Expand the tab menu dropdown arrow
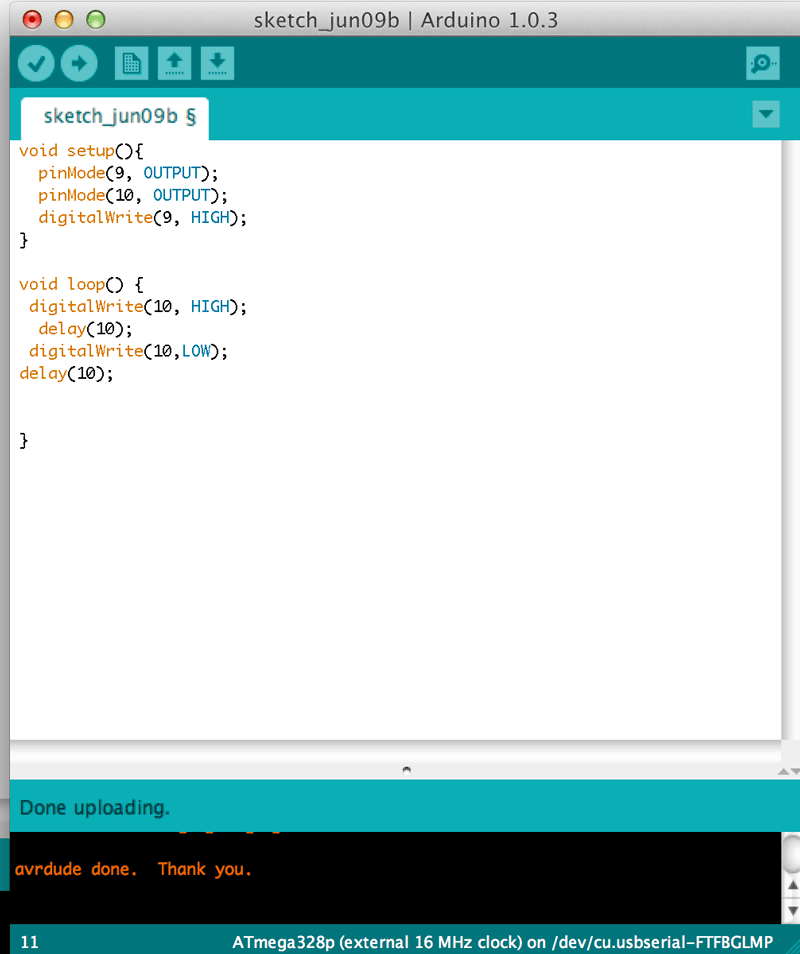The height and width of the screenshot is (954, 800). click(766, 114)
